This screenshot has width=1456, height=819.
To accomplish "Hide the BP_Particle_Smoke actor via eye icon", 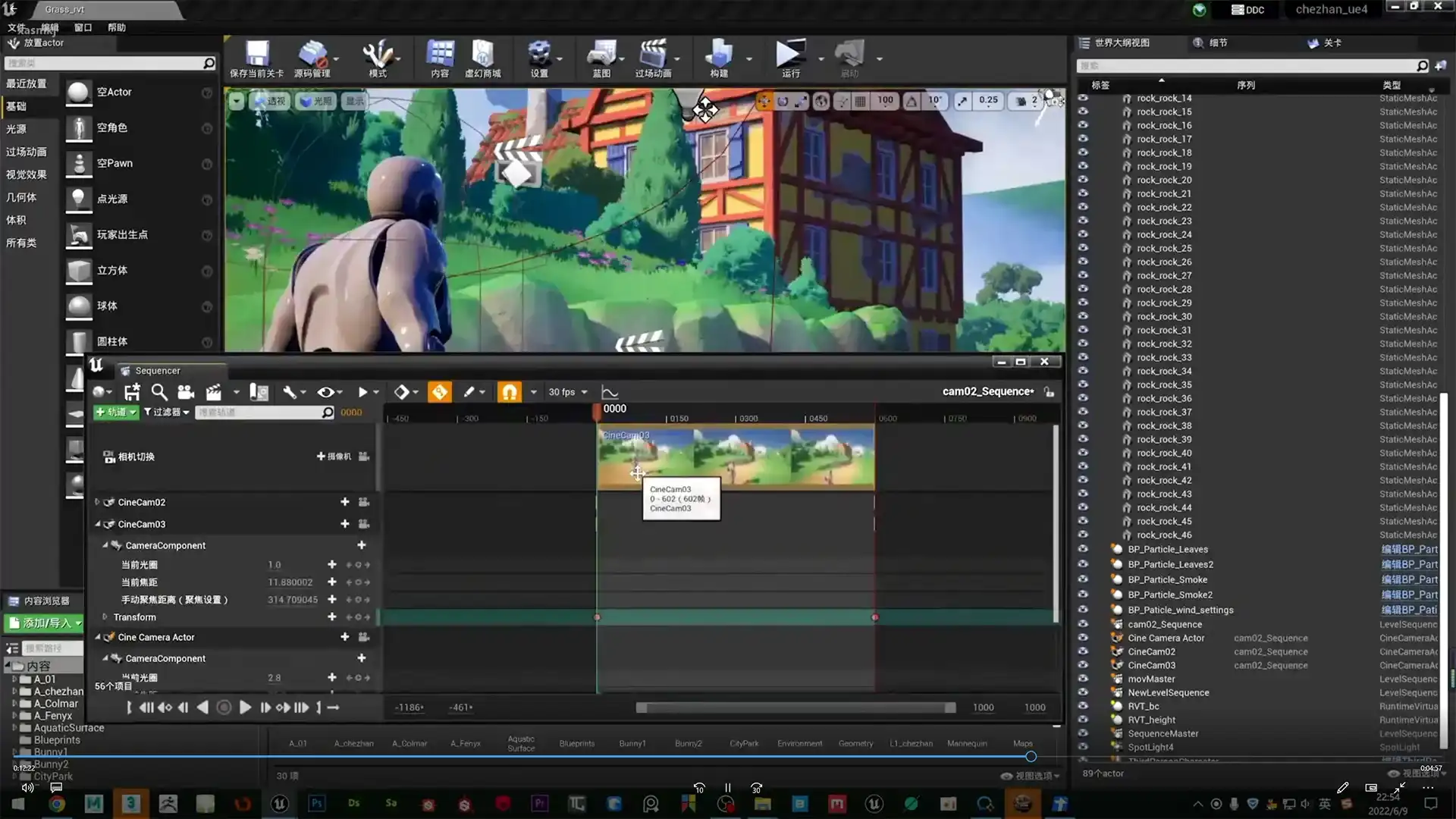I will 1083,579.
